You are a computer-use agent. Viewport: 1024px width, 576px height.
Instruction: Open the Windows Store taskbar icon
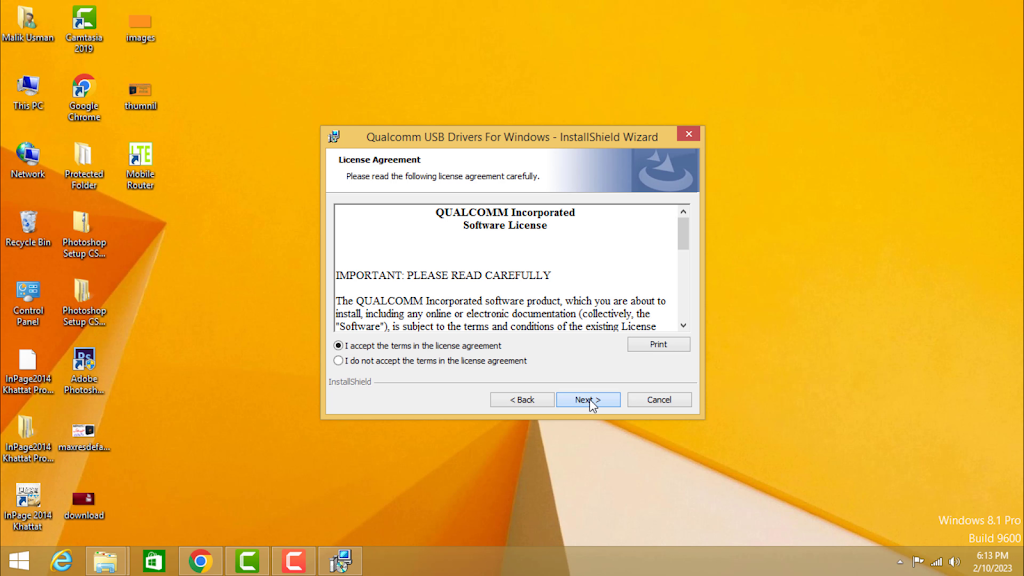[153, 561]
